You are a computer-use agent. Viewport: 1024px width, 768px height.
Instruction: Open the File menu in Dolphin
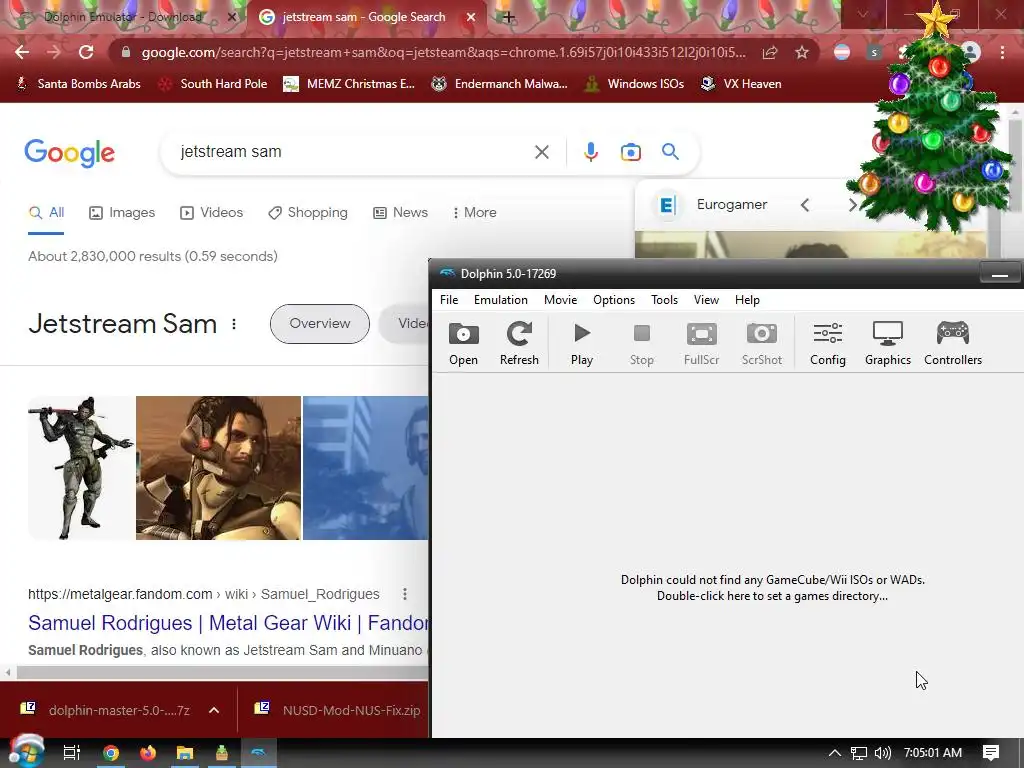[449, 300]
